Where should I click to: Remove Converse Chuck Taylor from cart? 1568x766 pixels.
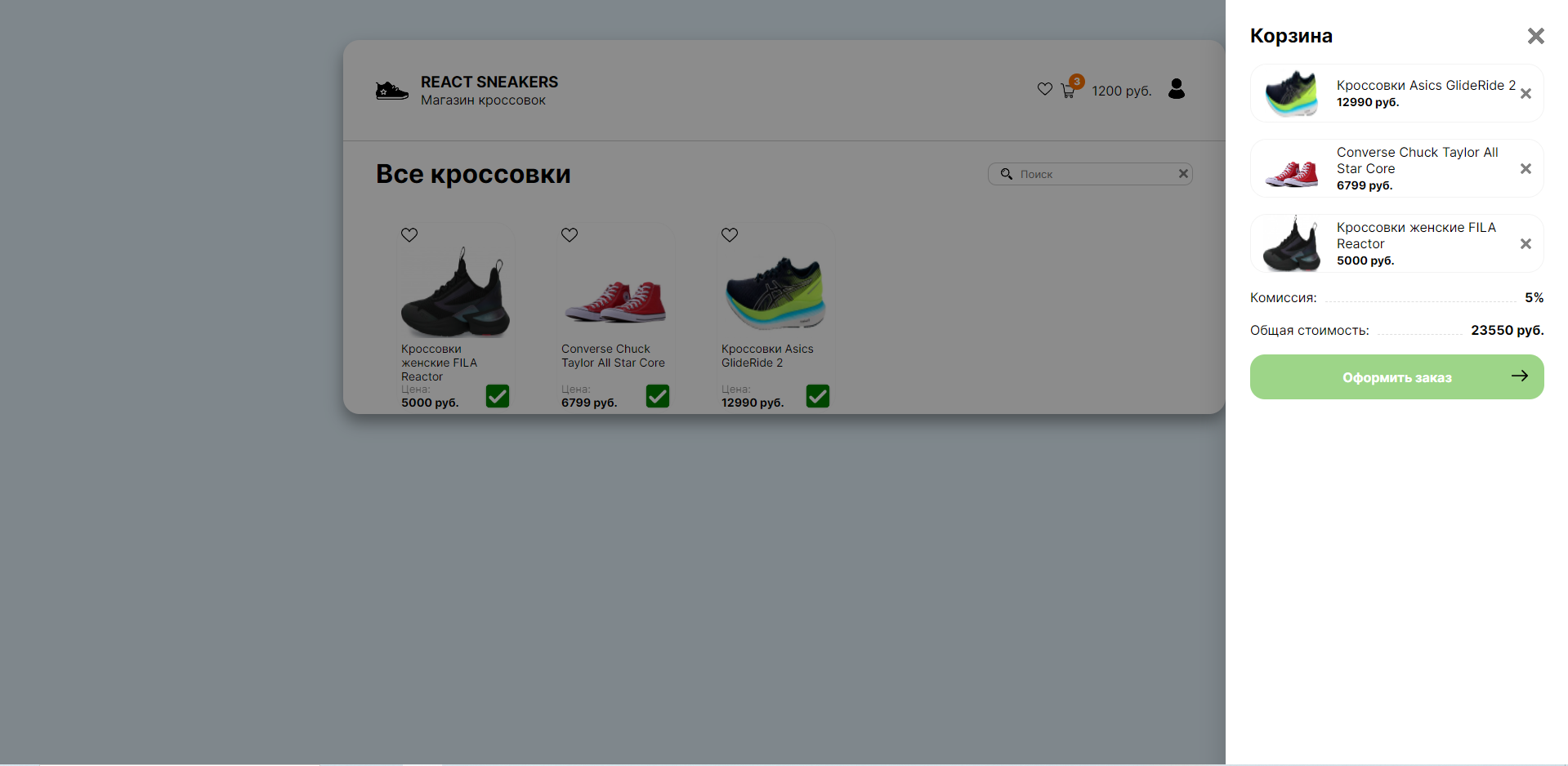pyautogui.click(x=1526, y=169)
